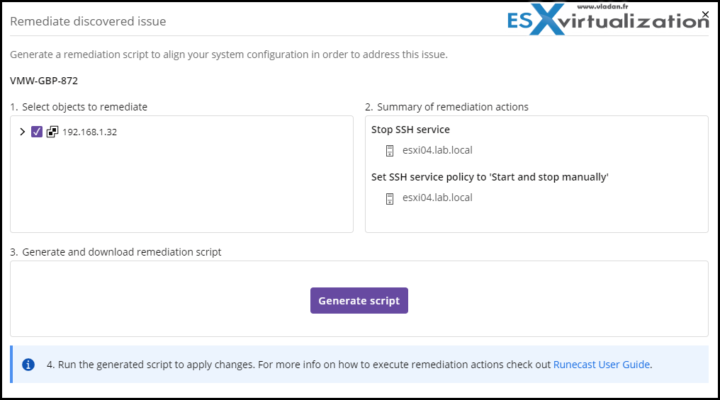Click the 'Stop SSH service' action heading
This screenshot has width=720, height=400.
pyautogui.click(x=411, y=130)
